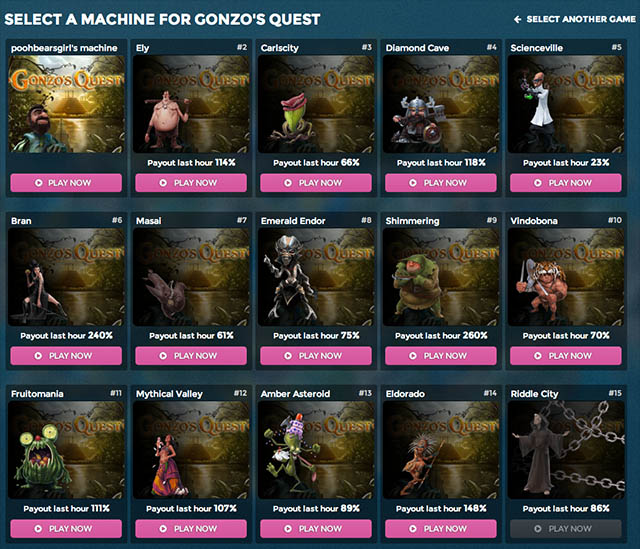The height and width of the screenshot is (549, 640).
Task: Play now on Masai machine #7
Action: [x=191, y=356]
